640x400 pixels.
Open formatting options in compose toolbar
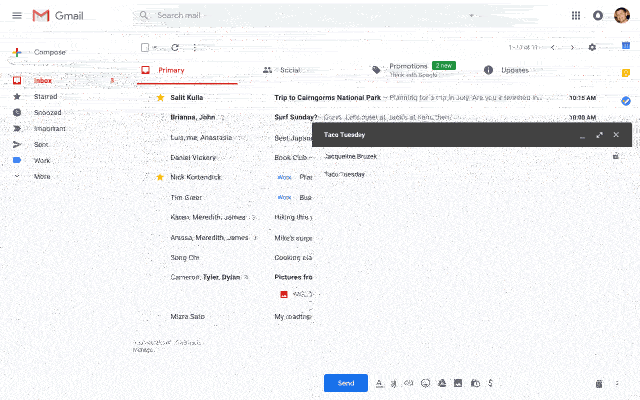click(x=379, y=383)
